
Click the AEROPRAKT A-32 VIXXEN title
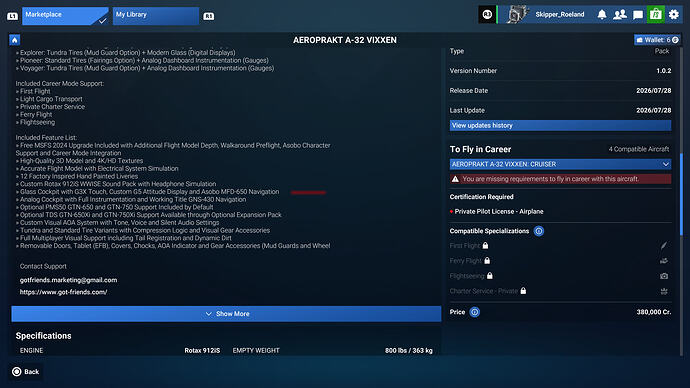pyautogui.click(x=345, y=40)
